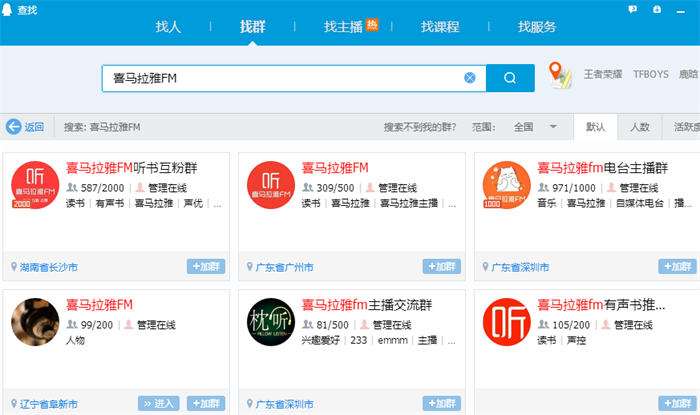700x415 pixels.
Task: Click the map location icon
Action: click(561, 75)
